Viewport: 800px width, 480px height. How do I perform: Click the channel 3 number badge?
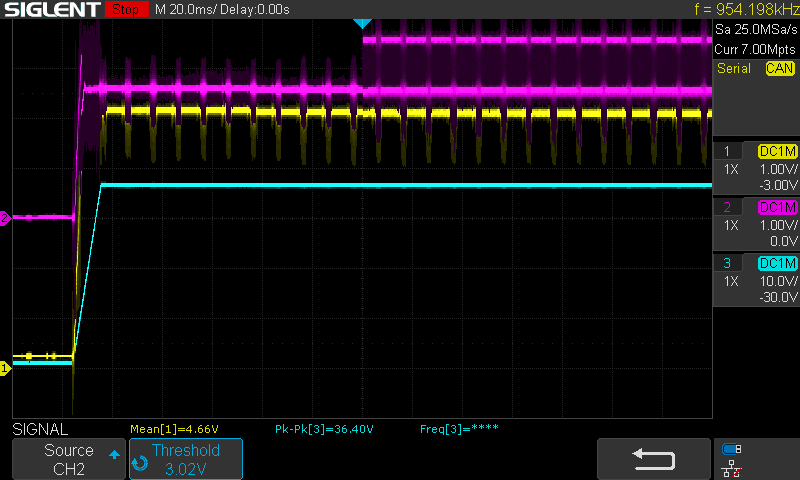click(726, 262)
